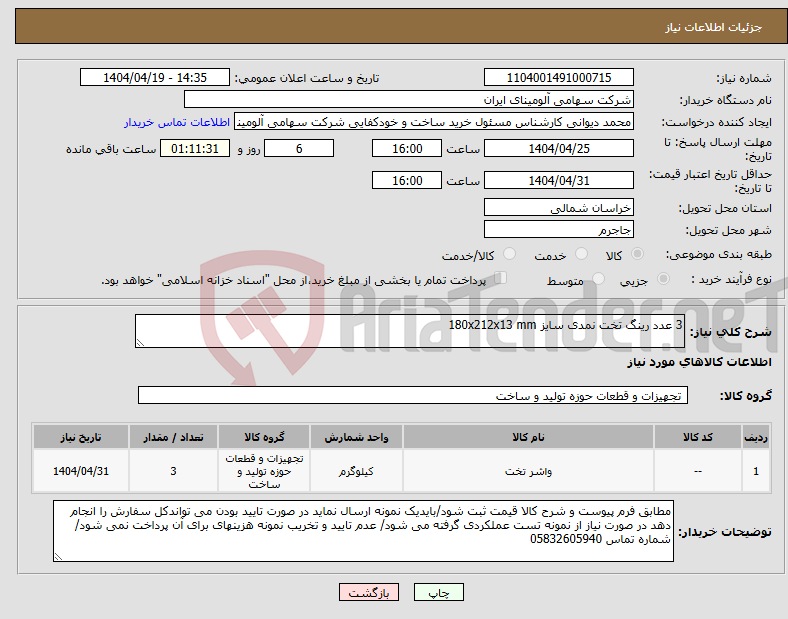
Task: Click the تعداد / مقدار column header
Action: click(x=173, y=437)
